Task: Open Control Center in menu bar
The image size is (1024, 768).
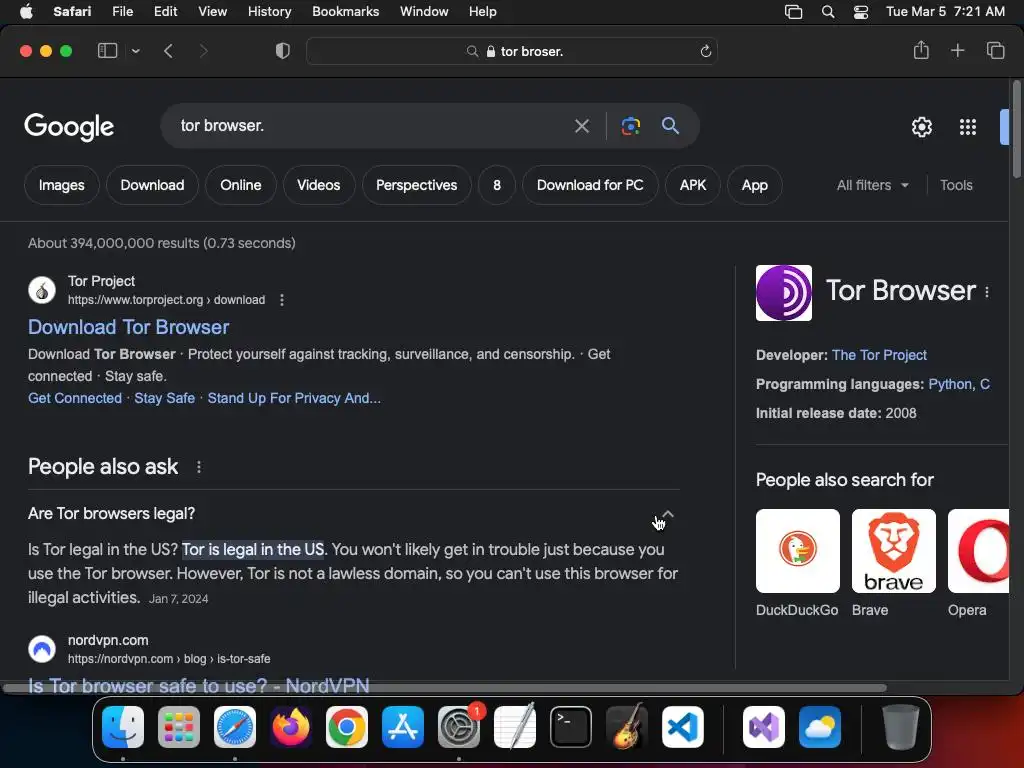Action: click(x=861, y=12)
